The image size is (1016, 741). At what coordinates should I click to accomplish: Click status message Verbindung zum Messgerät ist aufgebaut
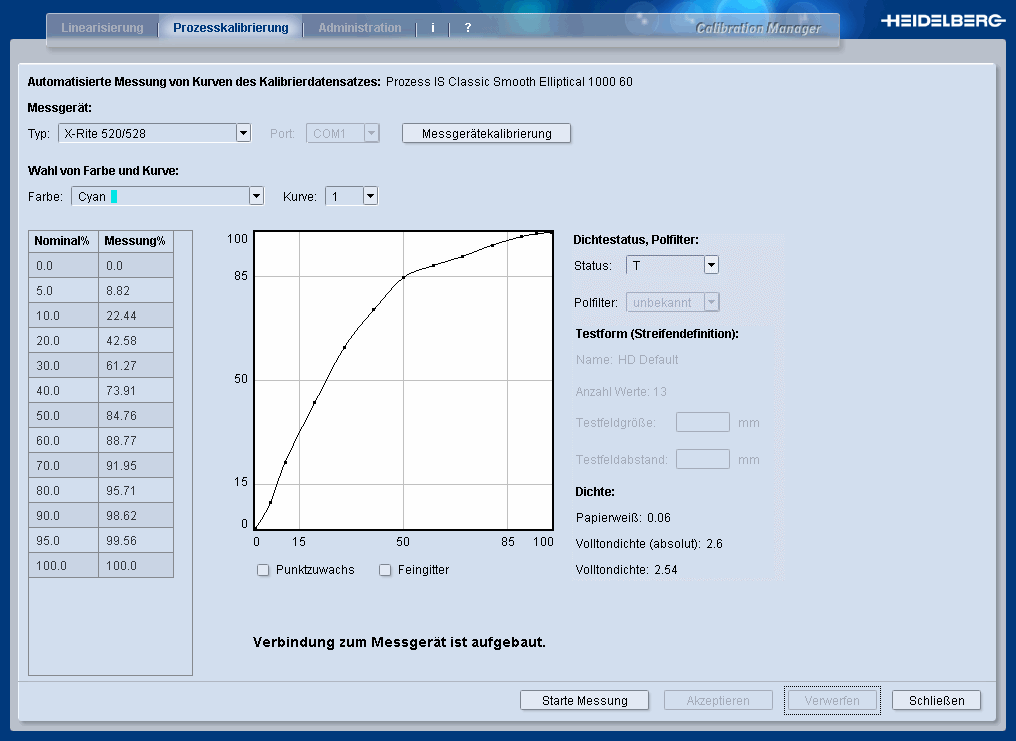(399, 642)
